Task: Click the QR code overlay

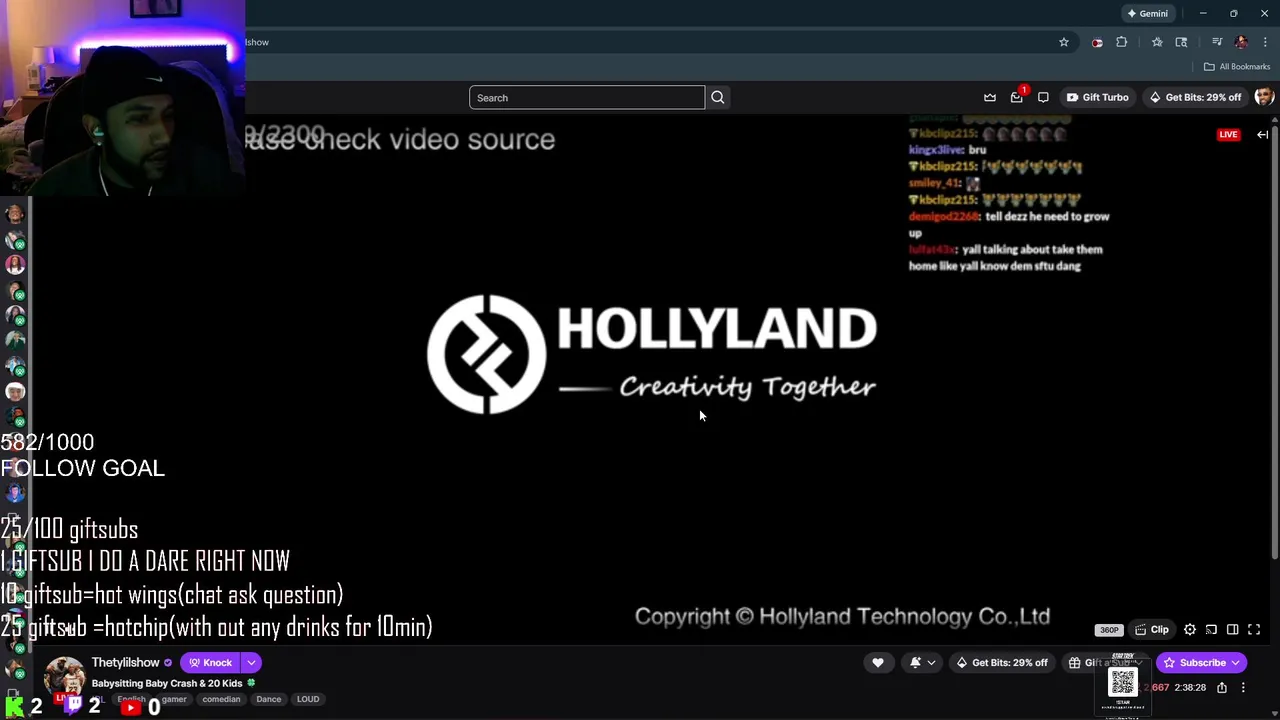Action: 1122,682
